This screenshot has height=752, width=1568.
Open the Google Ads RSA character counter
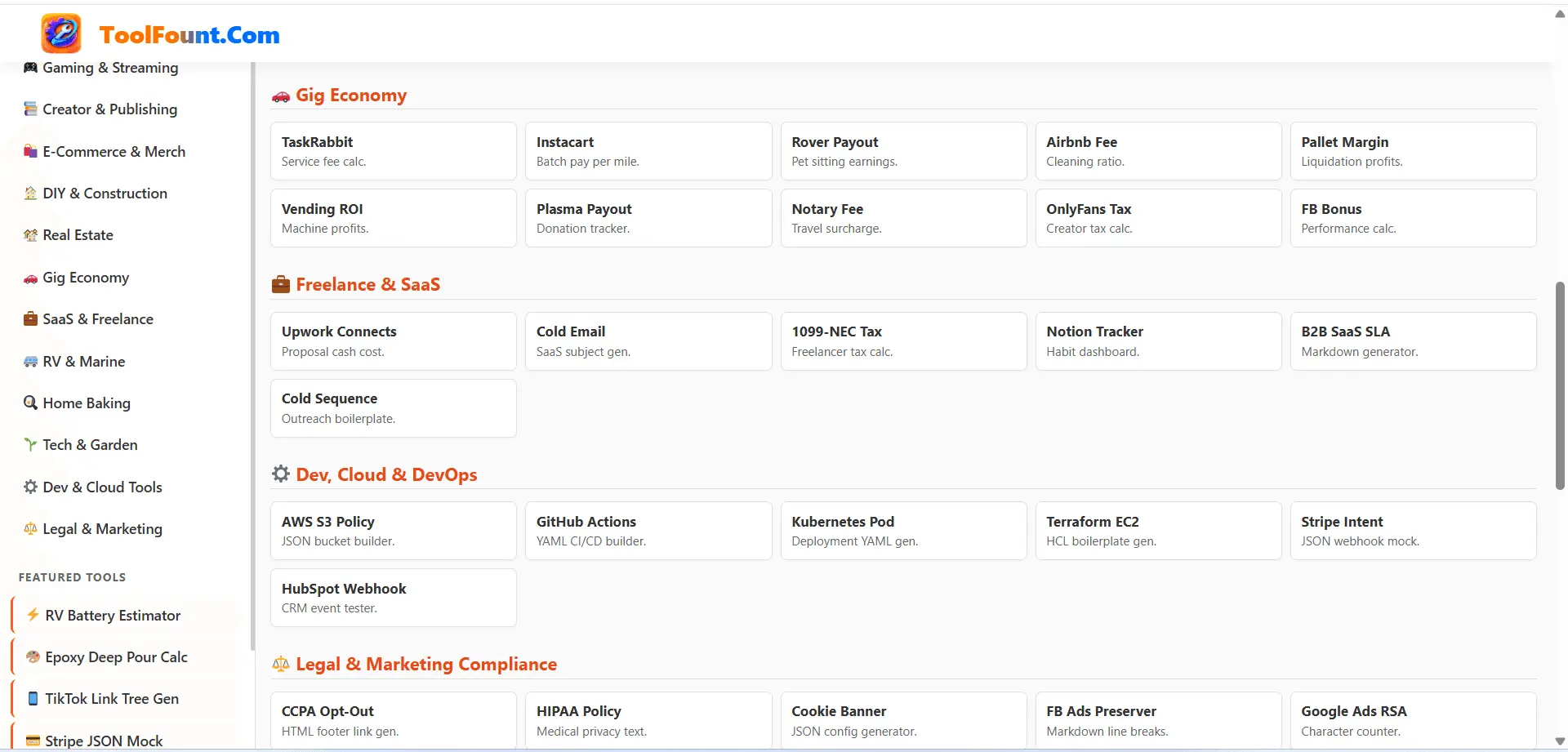click(1413, 721)
